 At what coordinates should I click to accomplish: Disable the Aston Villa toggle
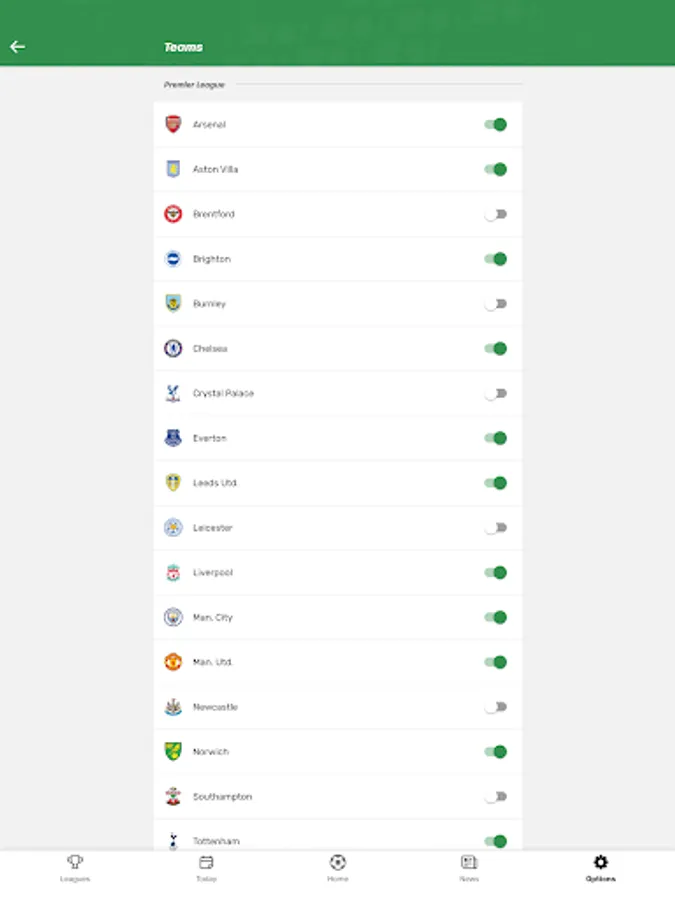[x=496, y=169]
